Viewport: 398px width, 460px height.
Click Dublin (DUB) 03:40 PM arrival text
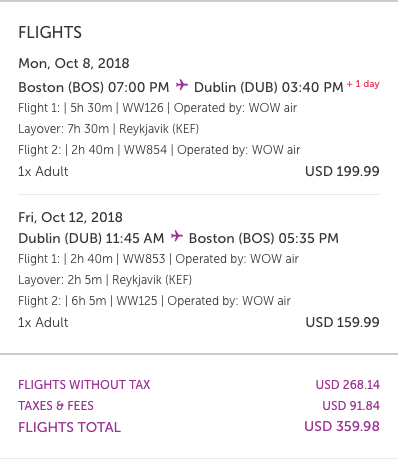269,87
